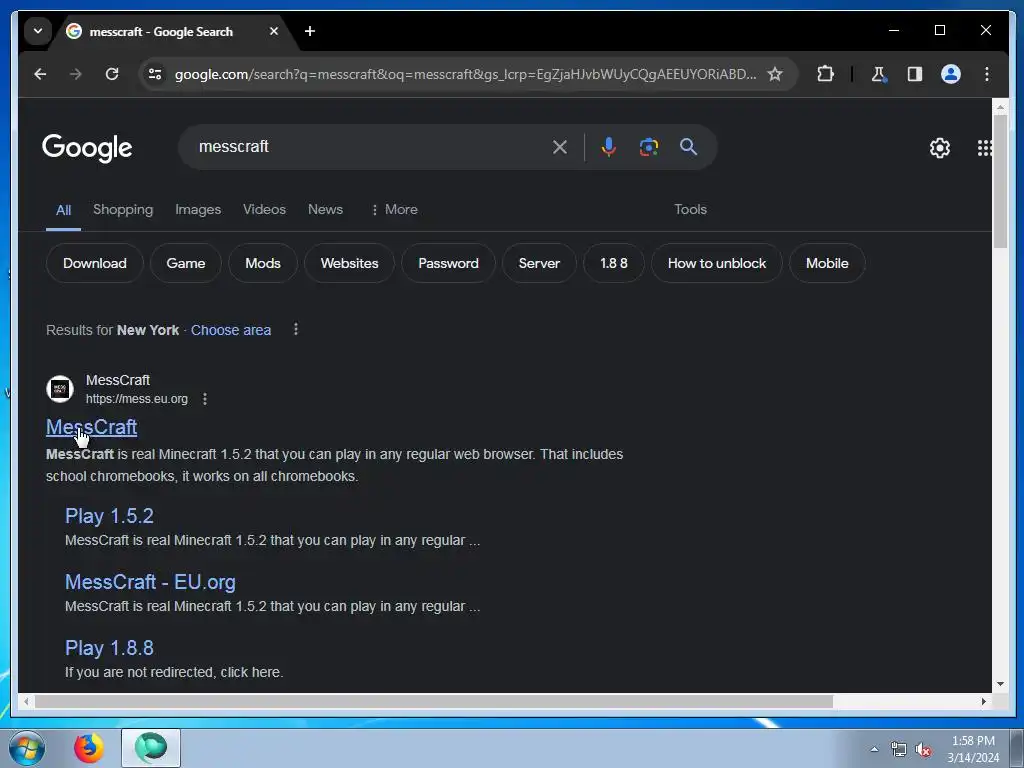Click the Google logo
1024x768 pixels.
coord(87,149)
